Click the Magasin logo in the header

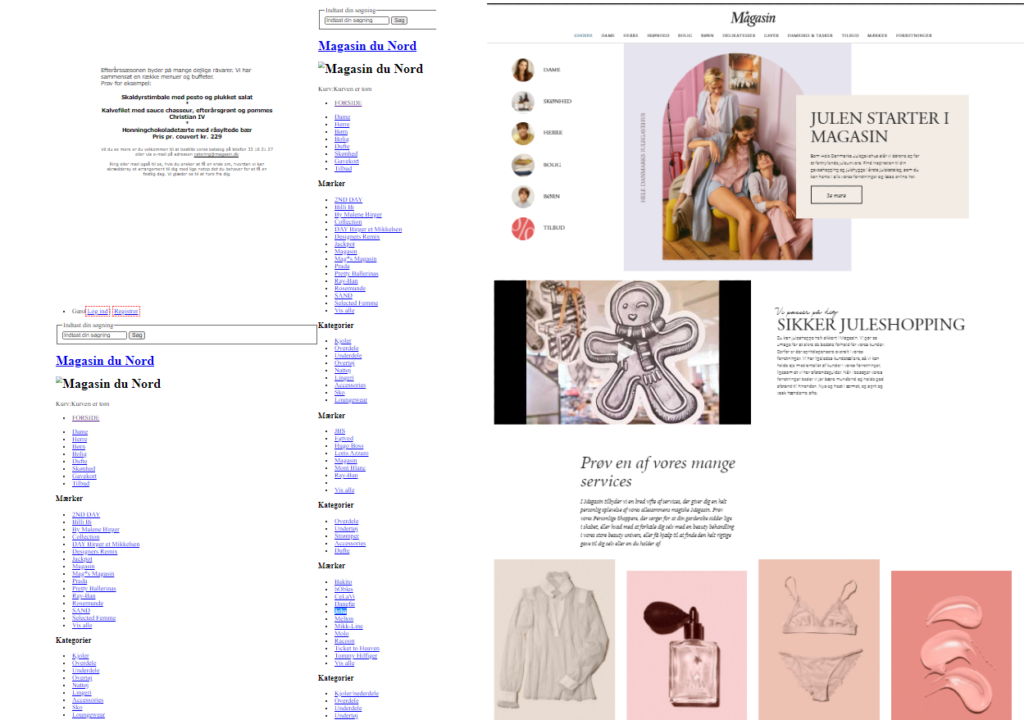tap(753, 18)
